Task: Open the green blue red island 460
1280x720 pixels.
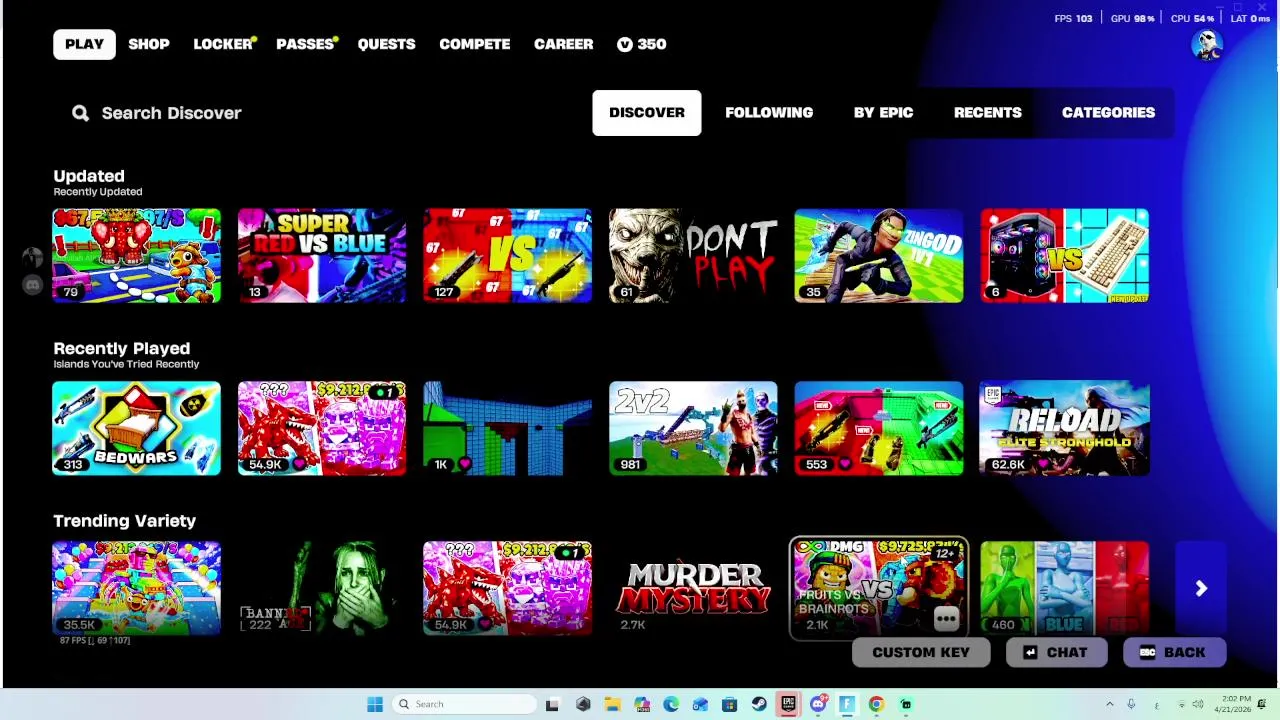Action: (1065, 588)
